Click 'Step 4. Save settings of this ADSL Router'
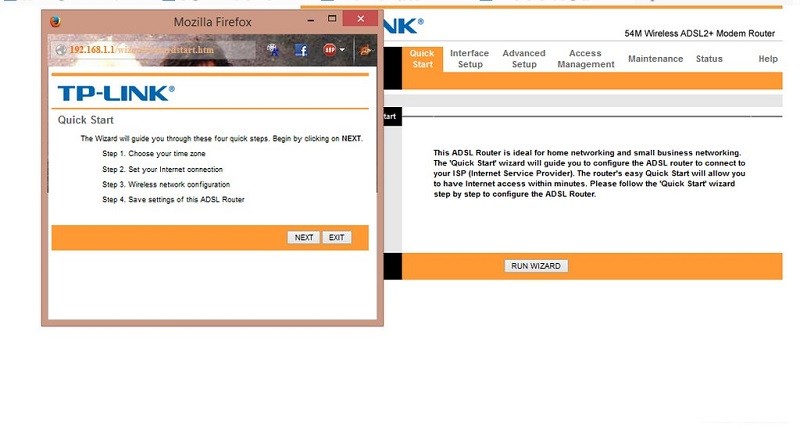 click(x=173, y=199)
